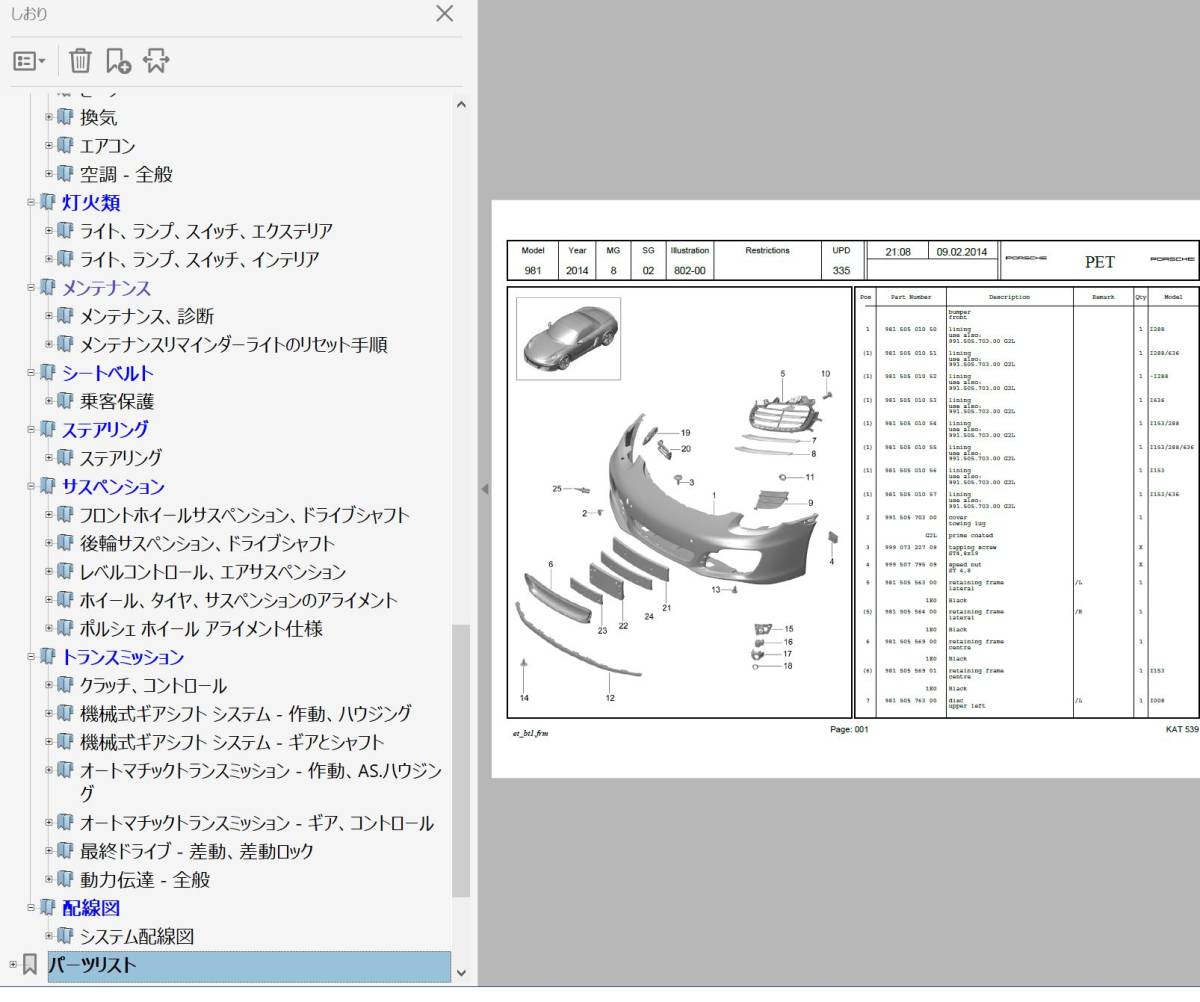Click bookmark icon beside システム配線図
The width and height of the screenshot is (1200, 1002).
[66, 937]
